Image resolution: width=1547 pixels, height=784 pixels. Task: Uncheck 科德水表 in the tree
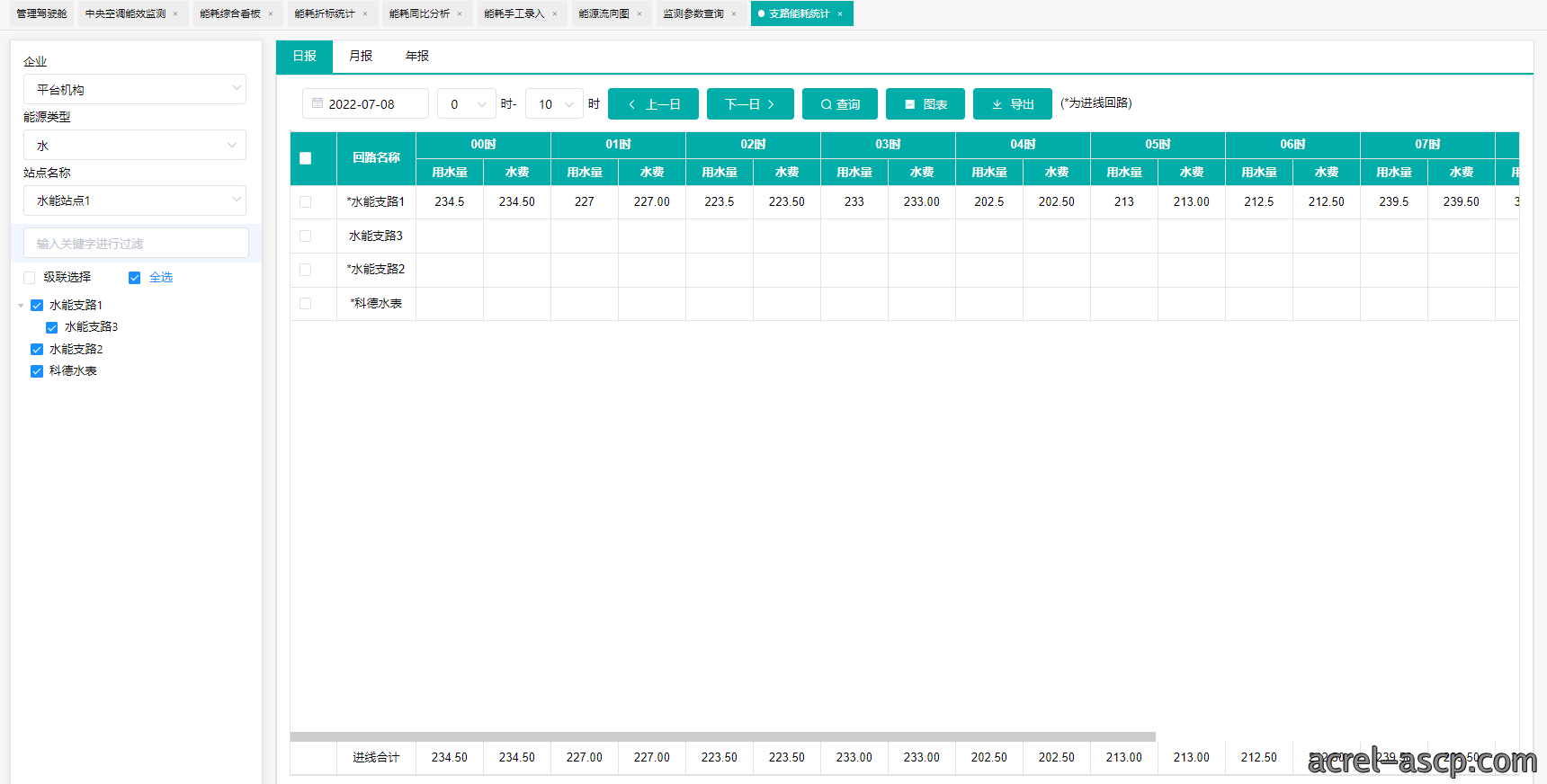point(37,371)
